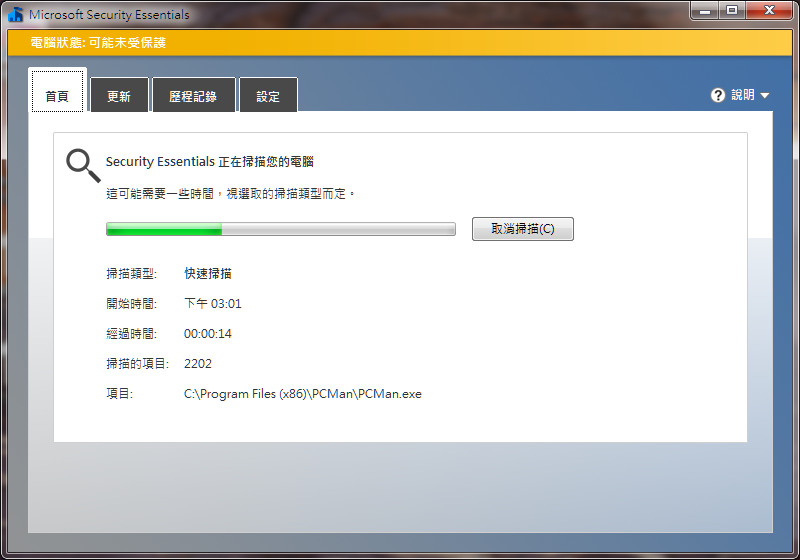
Task: Click the start time 下午 03:01 value
Action: tap(213, 304)
